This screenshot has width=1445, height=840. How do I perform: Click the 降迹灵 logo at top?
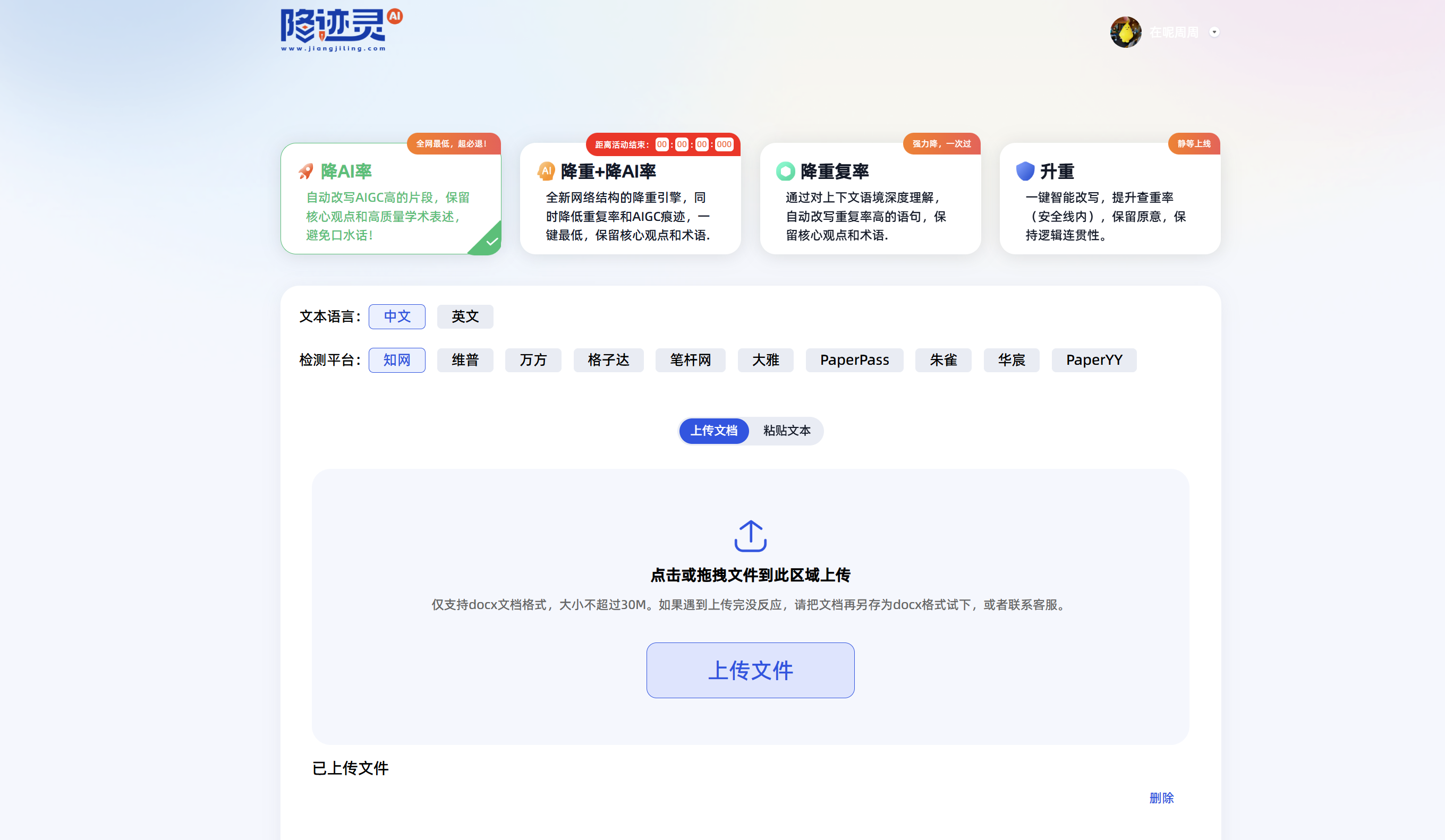(341, 30)
